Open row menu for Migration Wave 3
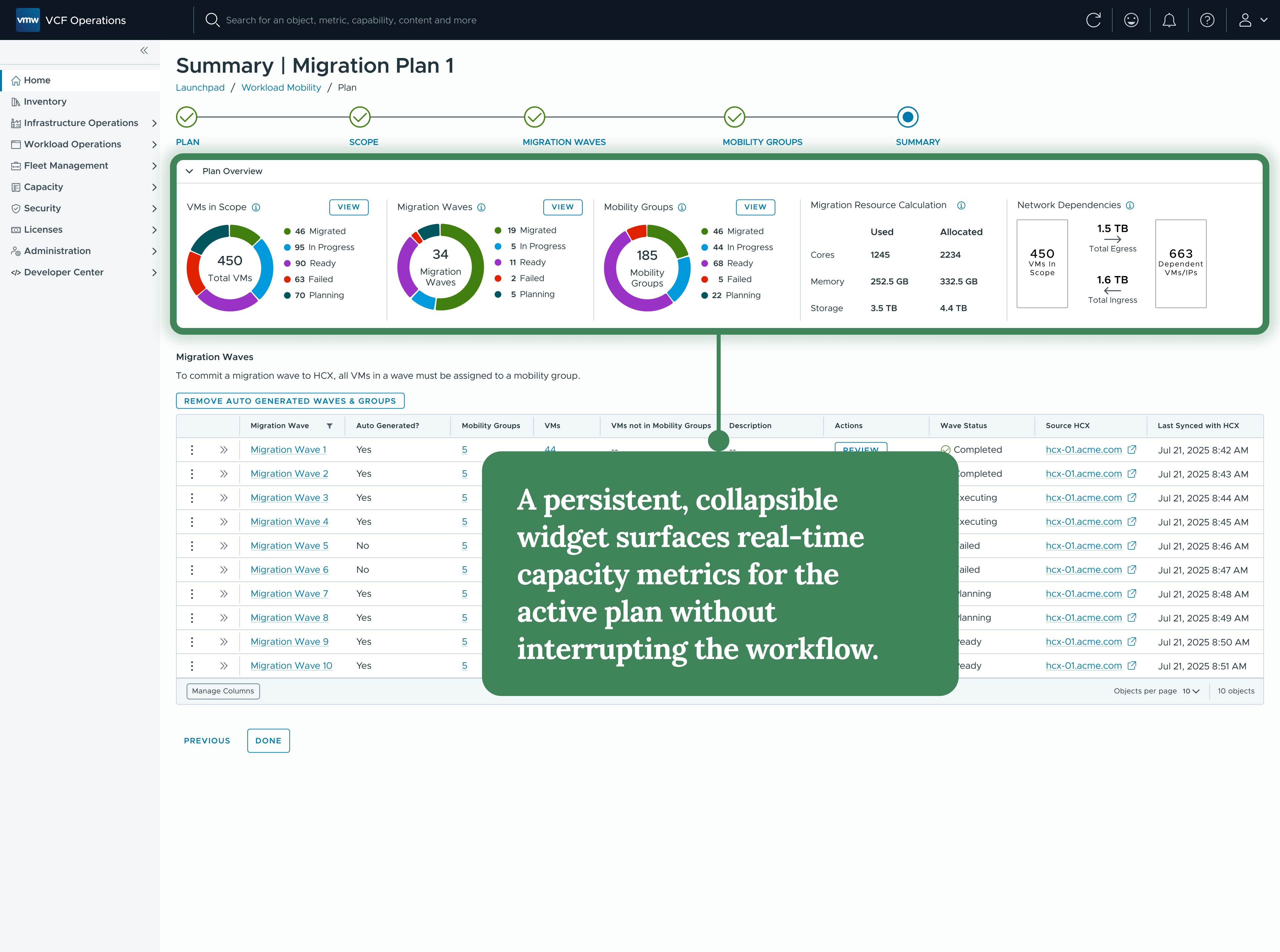 pos(192,498)
